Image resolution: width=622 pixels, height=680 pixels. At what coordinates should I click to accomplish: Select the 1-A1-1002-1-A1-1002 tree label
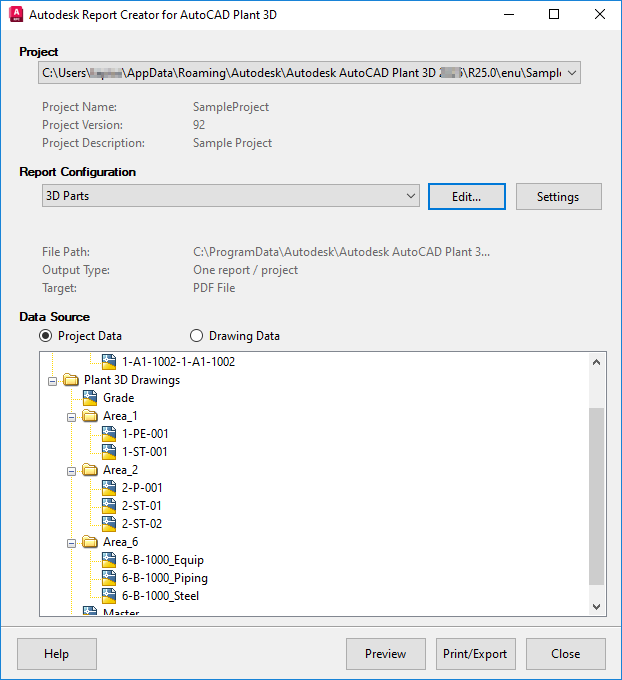[x=178, y=362]
